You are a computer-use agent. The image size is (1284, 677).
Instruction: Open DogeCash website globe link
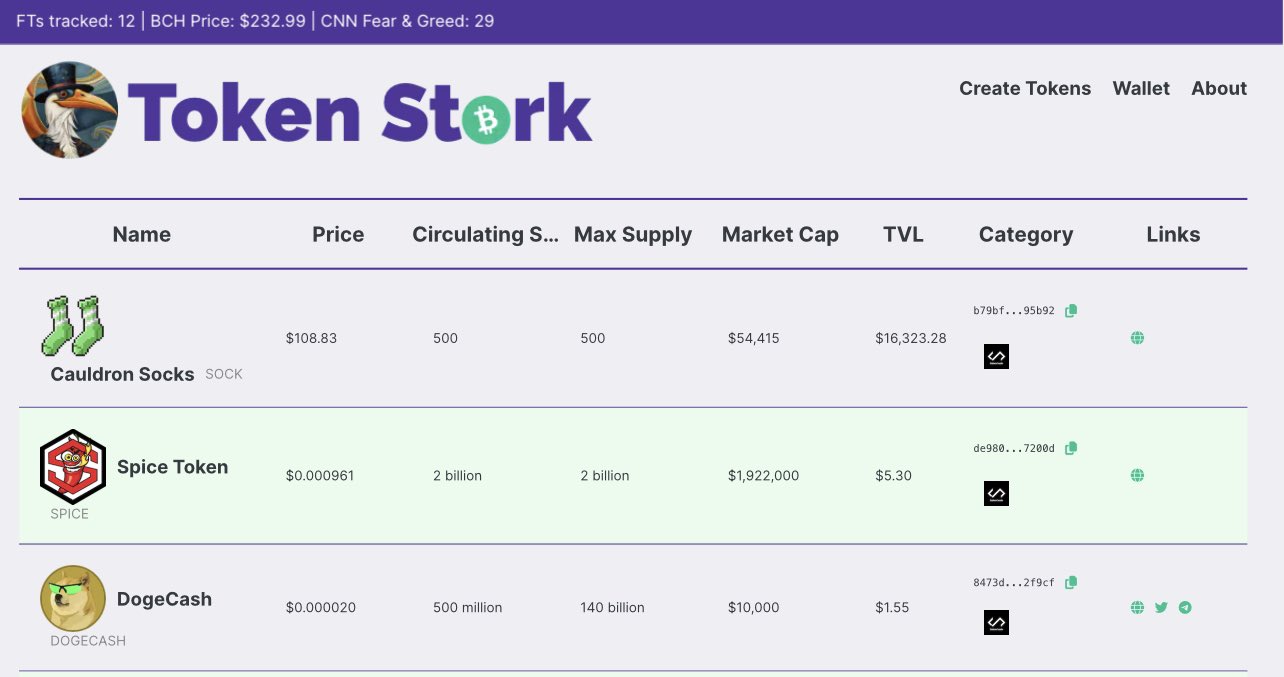1137,607
